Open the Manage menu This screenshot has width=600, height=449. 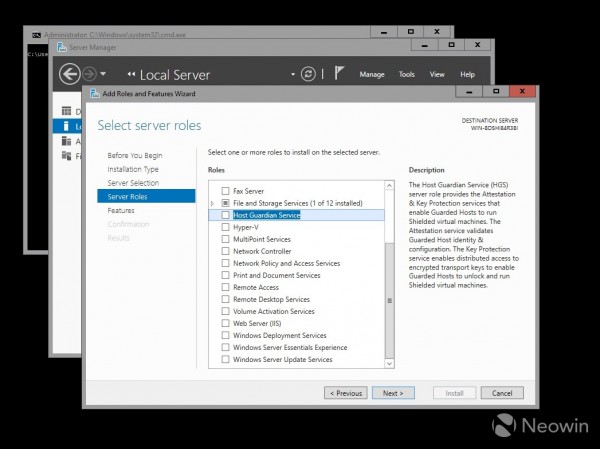371,74
